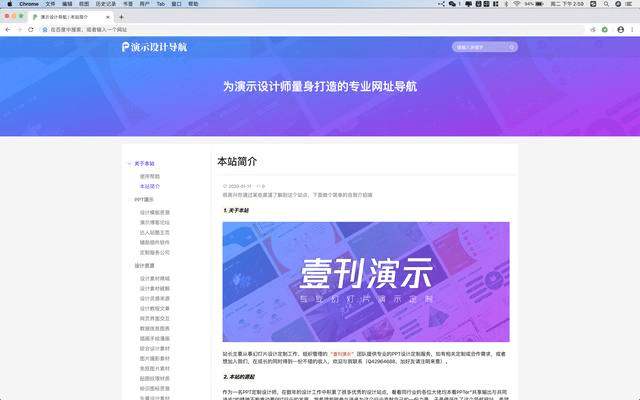Open 设计灵感来源 in the sidebar

pos(154,299)
